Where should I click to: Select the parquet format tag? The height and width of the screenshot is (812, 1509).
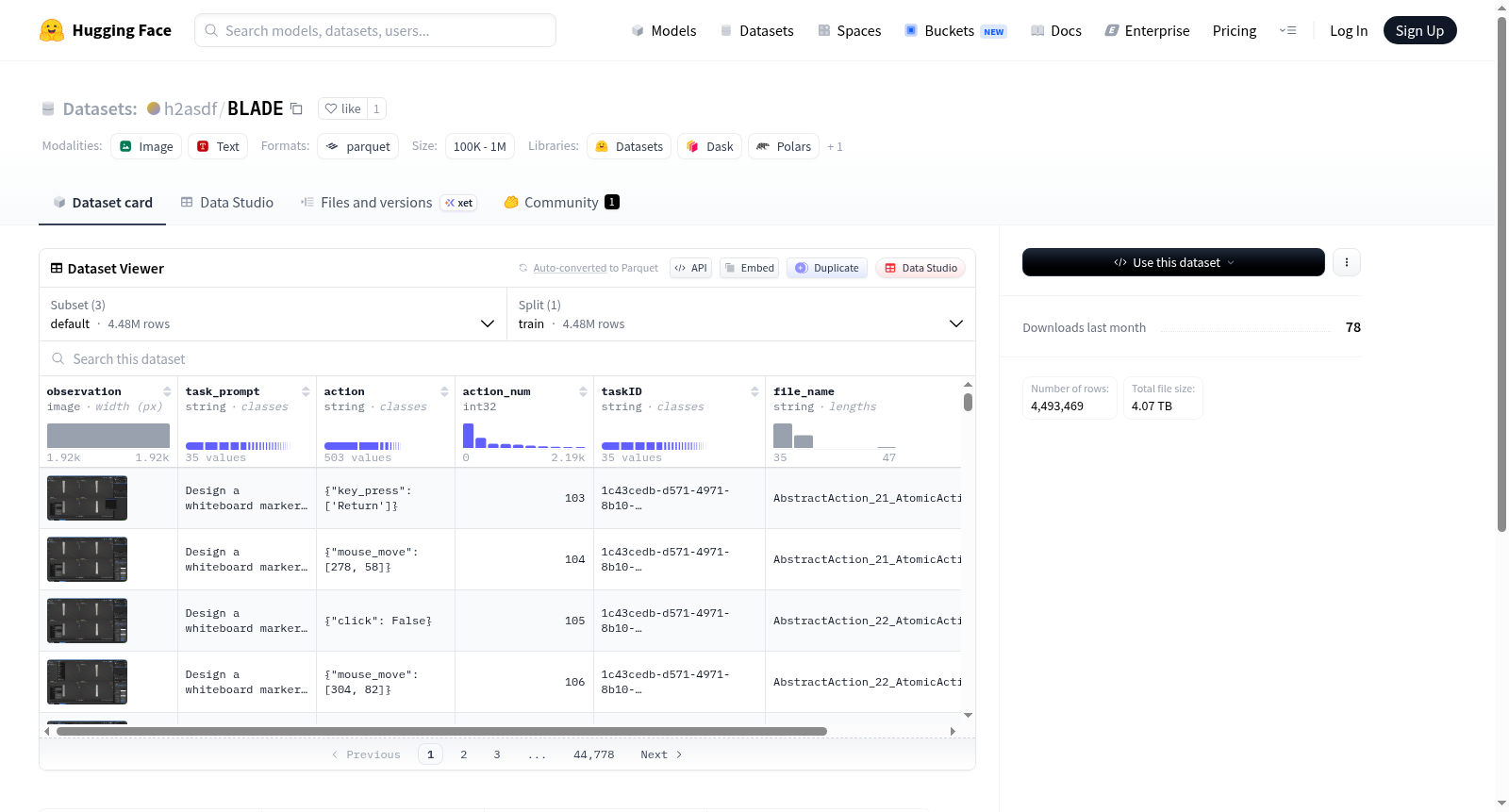(x=357, y=146)
